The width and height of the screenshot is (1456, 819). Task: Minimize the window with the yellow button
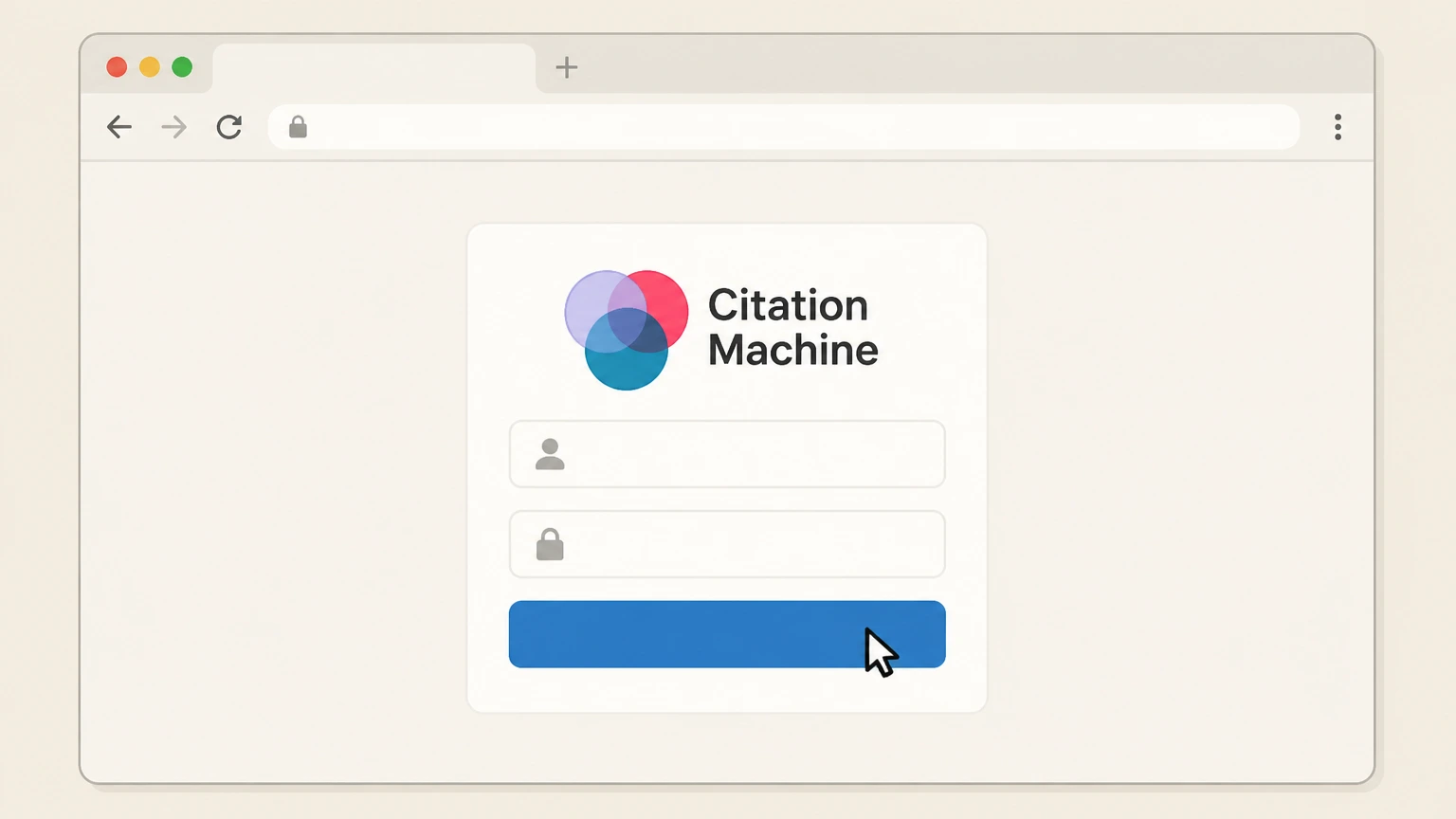[x=150, y=67]
